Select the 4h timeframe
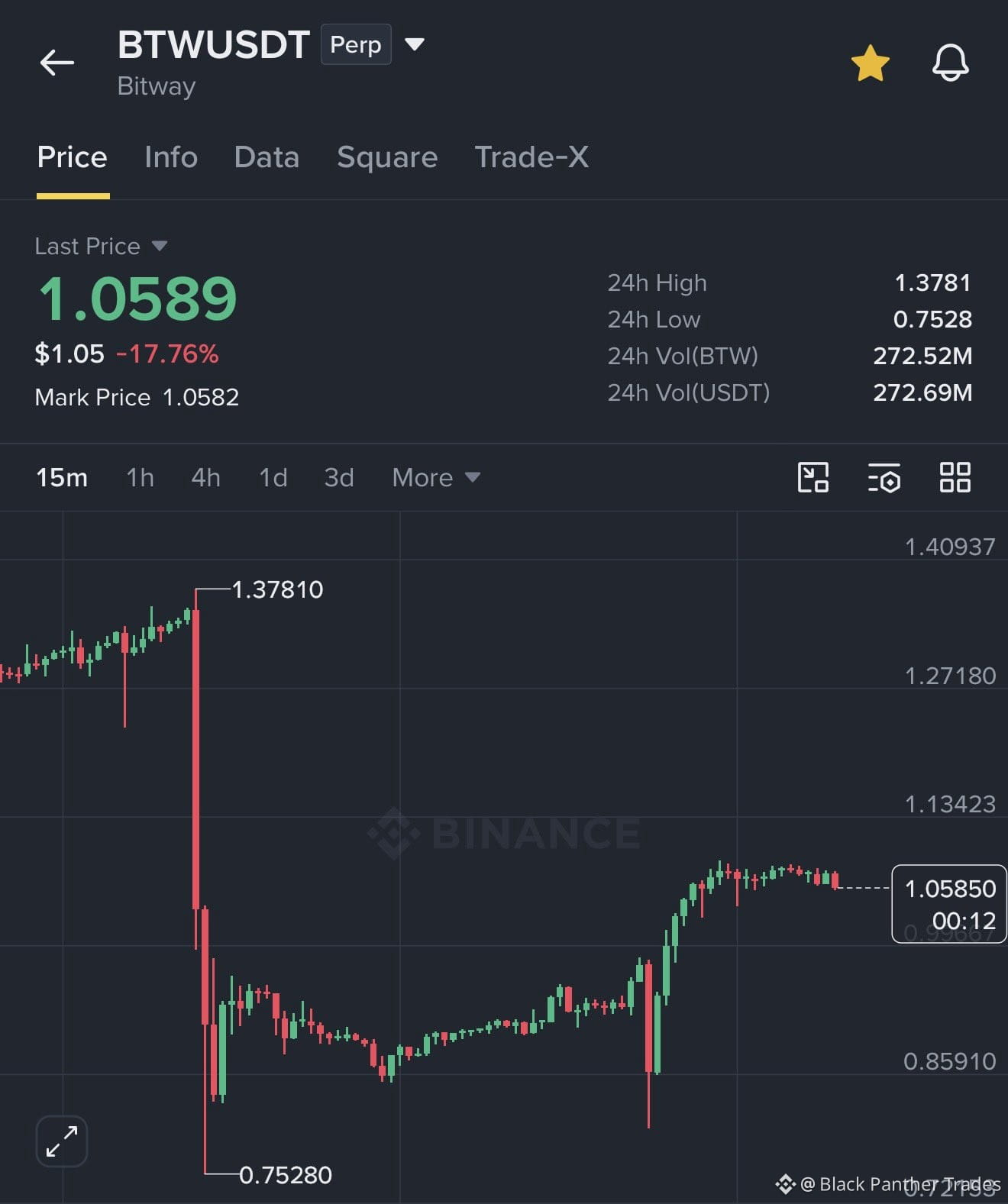This screenshot has height=1204, width=1008. tap(205, 477)
